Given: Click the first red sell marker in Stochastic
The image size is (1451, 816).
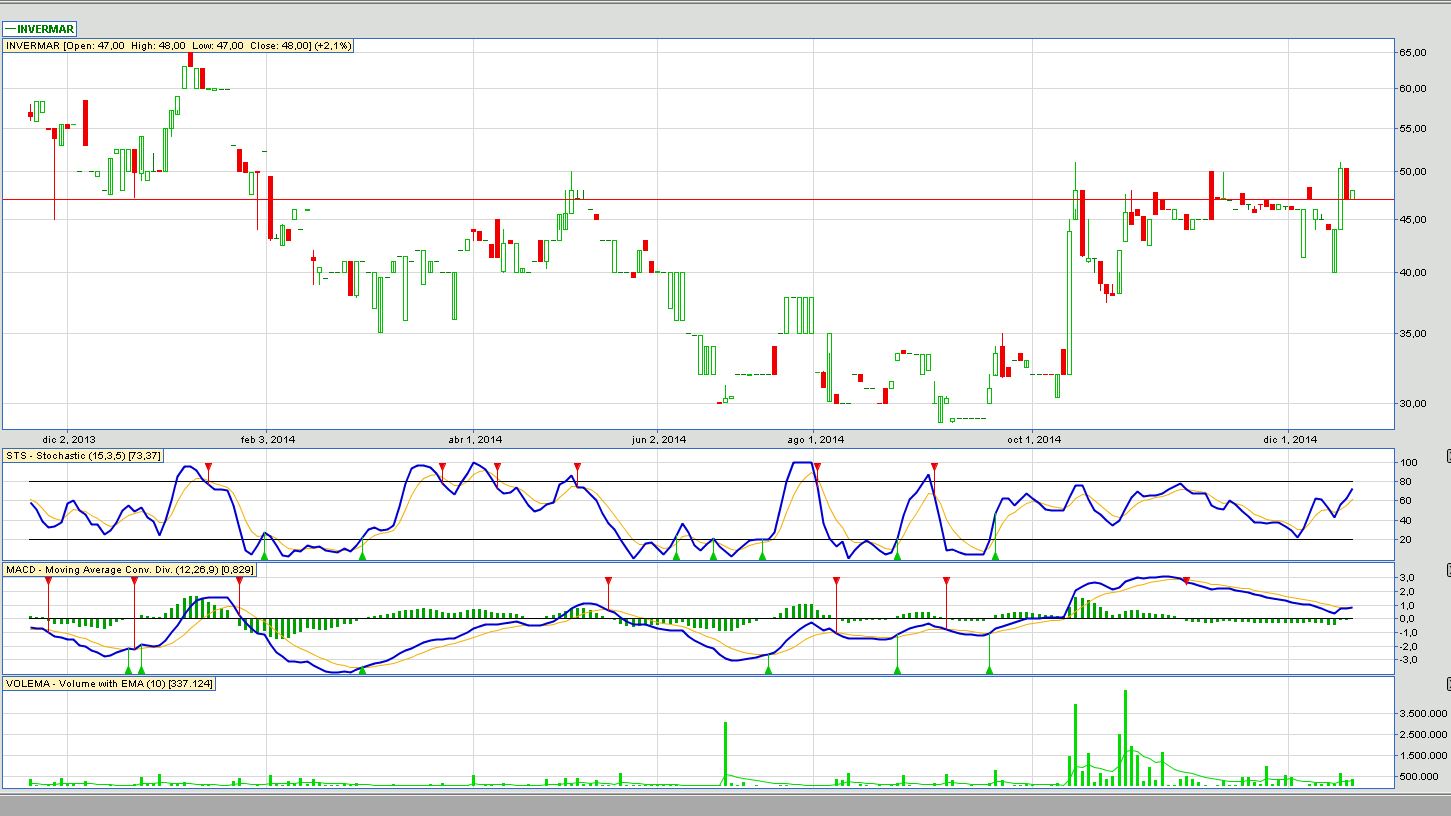Looking at the screenshot, I should click(x=208, y=467).
